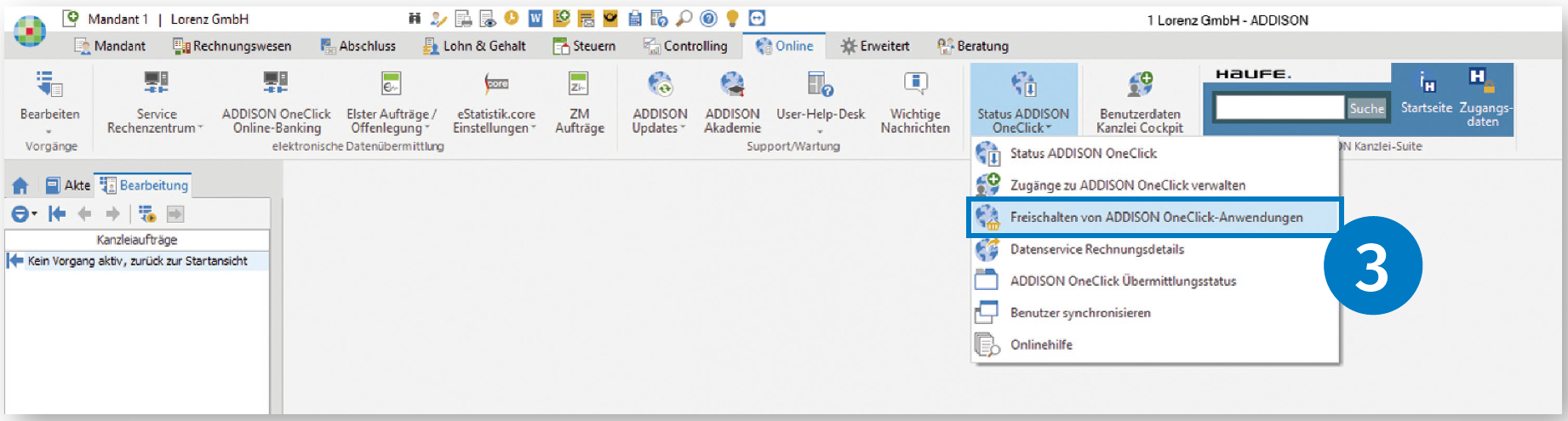
Task: Choose 'Benutzer synchronisieren' from the menu
Action: pos(1155,312)
